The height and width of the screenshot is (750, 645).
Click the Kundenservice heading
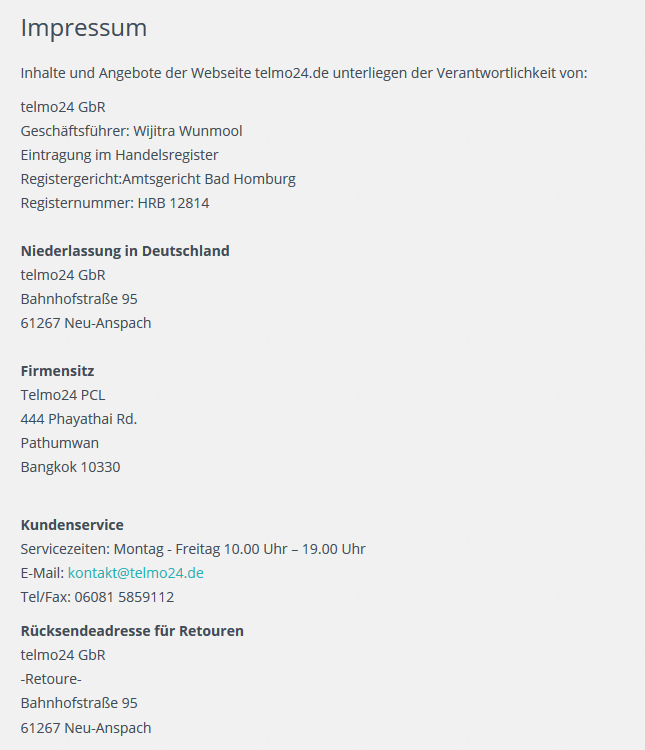(72, 525)
